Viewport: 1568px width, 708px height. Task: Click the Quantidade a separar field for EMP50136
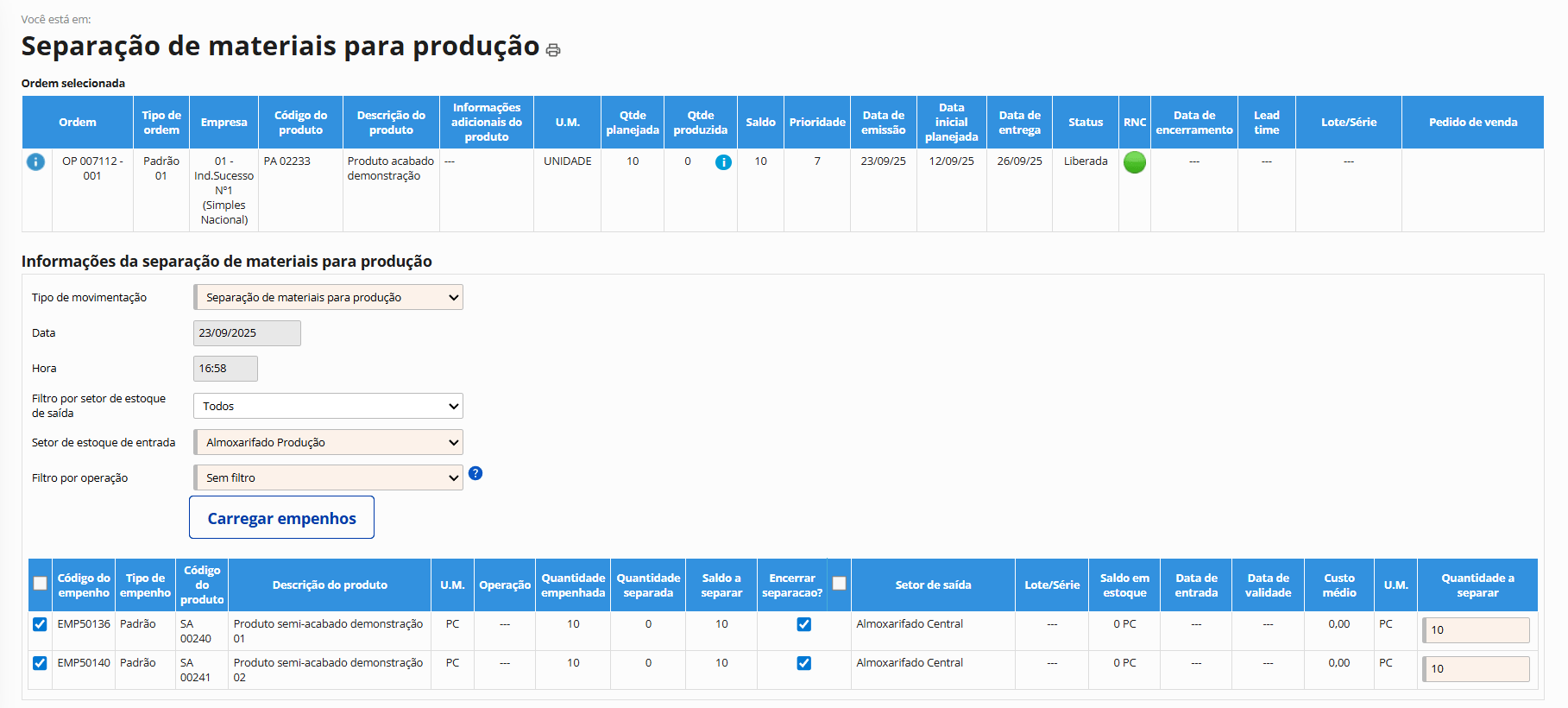click(1477, 630)
